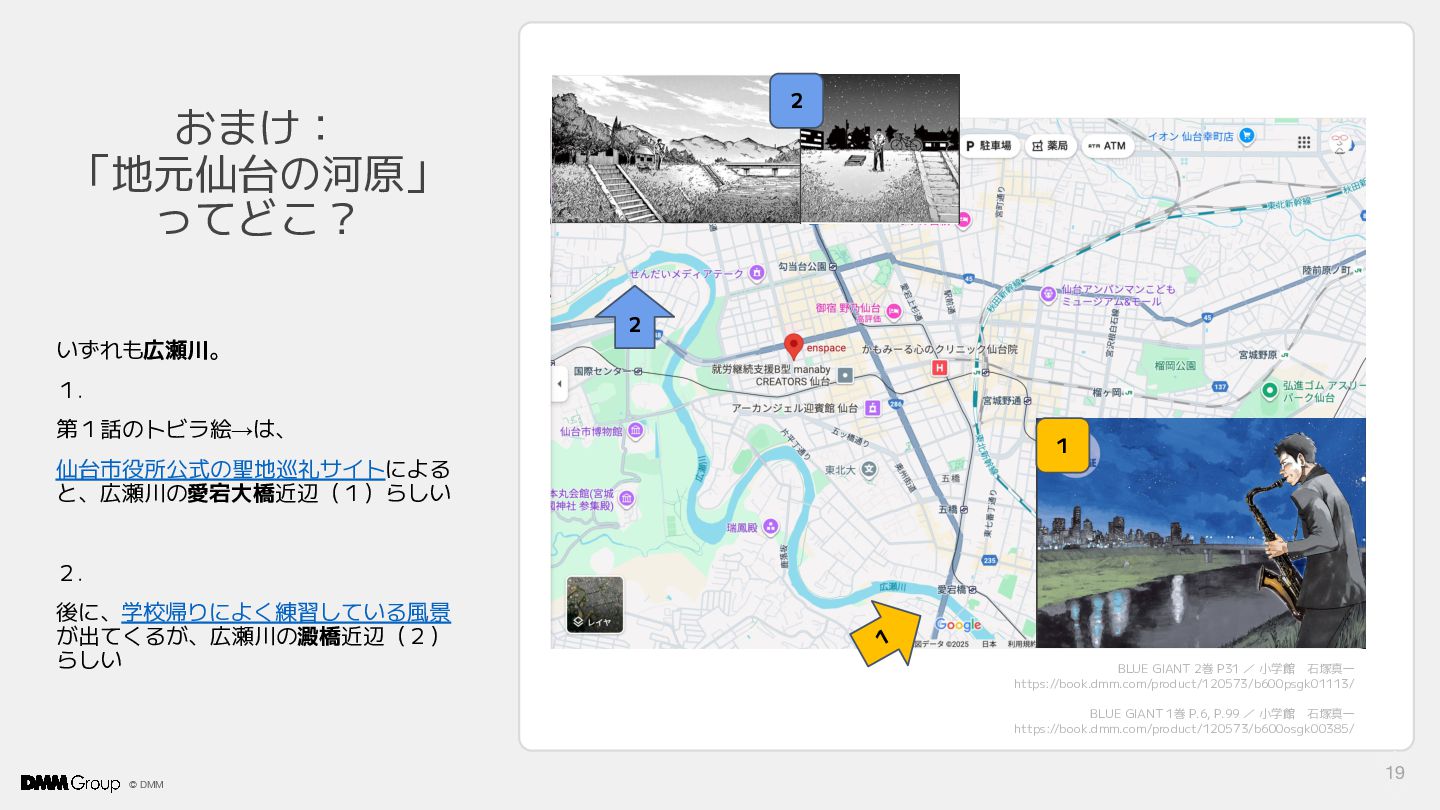The image size is (1440, 810).
Task: Click the Google logo on the map
Action: point(958,625)
